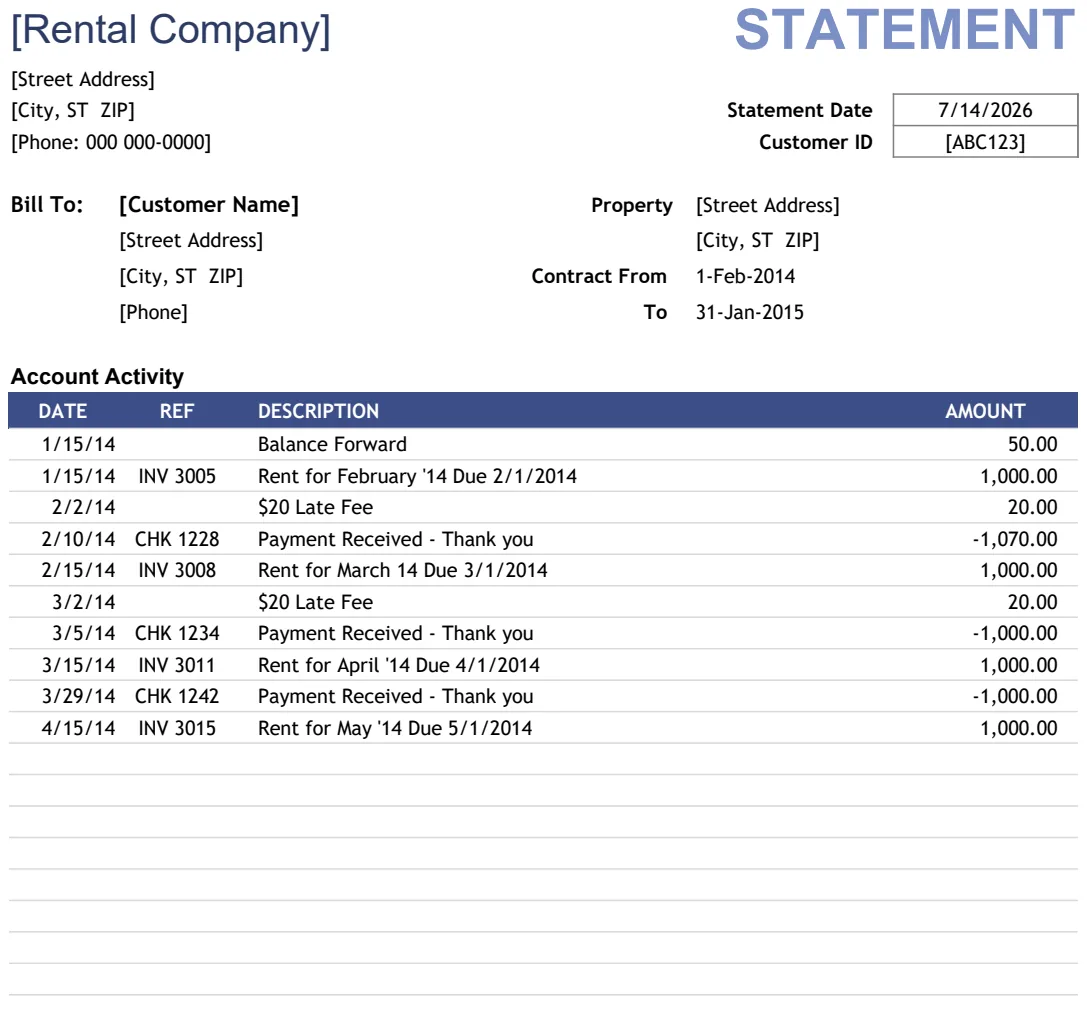Click the 3/29/14 date cell
Screen dimensions: 1087x1020
(x=78, y=696)
